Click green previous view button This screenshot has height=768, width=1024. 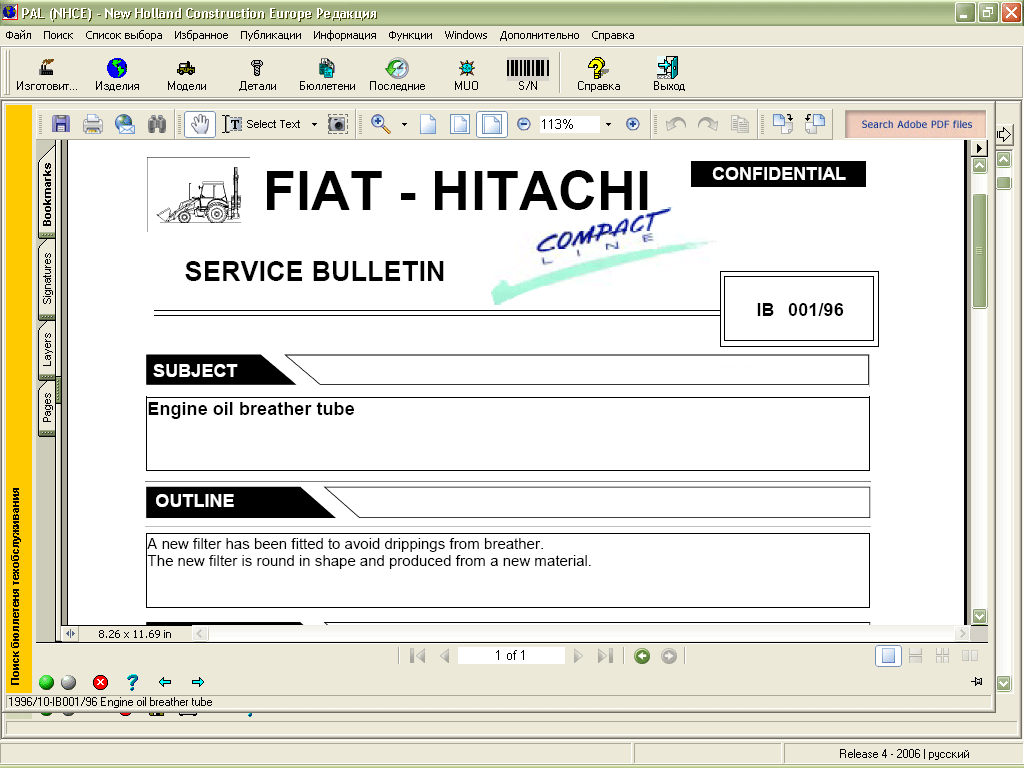642,656
